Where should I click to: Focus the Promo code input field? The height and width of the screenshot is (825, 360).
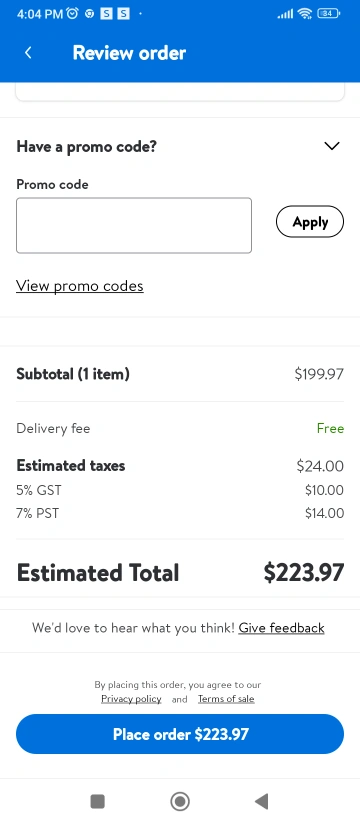click(134, 225)
